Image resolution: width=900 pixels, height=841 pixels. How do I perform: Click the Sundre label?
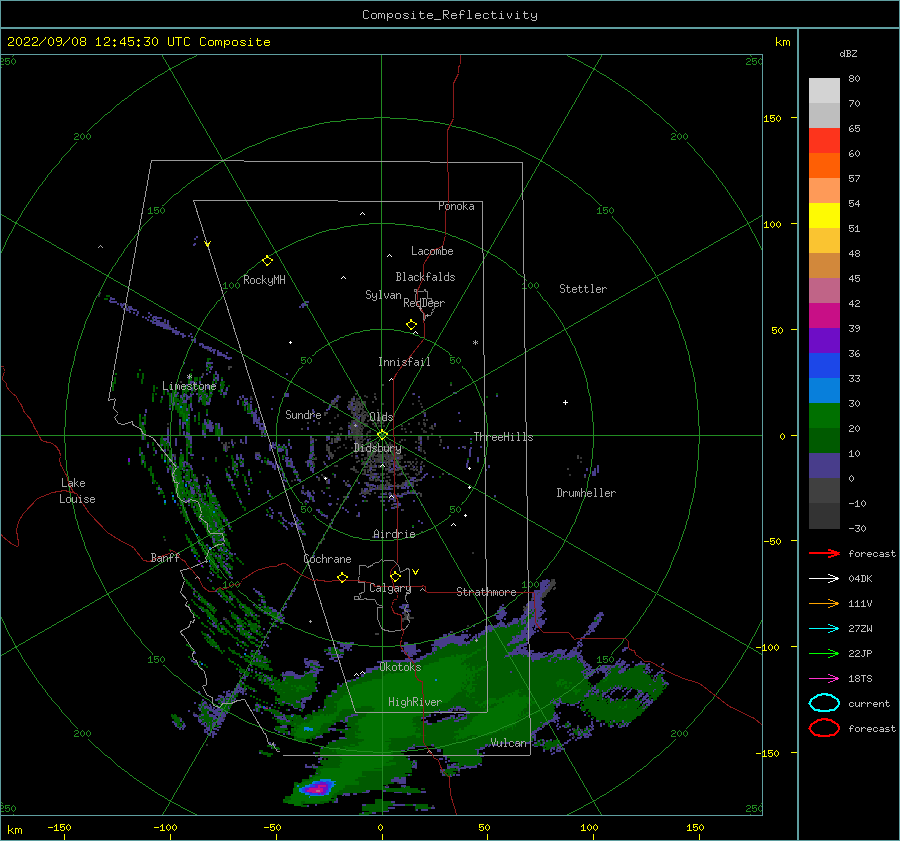click(303, 414)
